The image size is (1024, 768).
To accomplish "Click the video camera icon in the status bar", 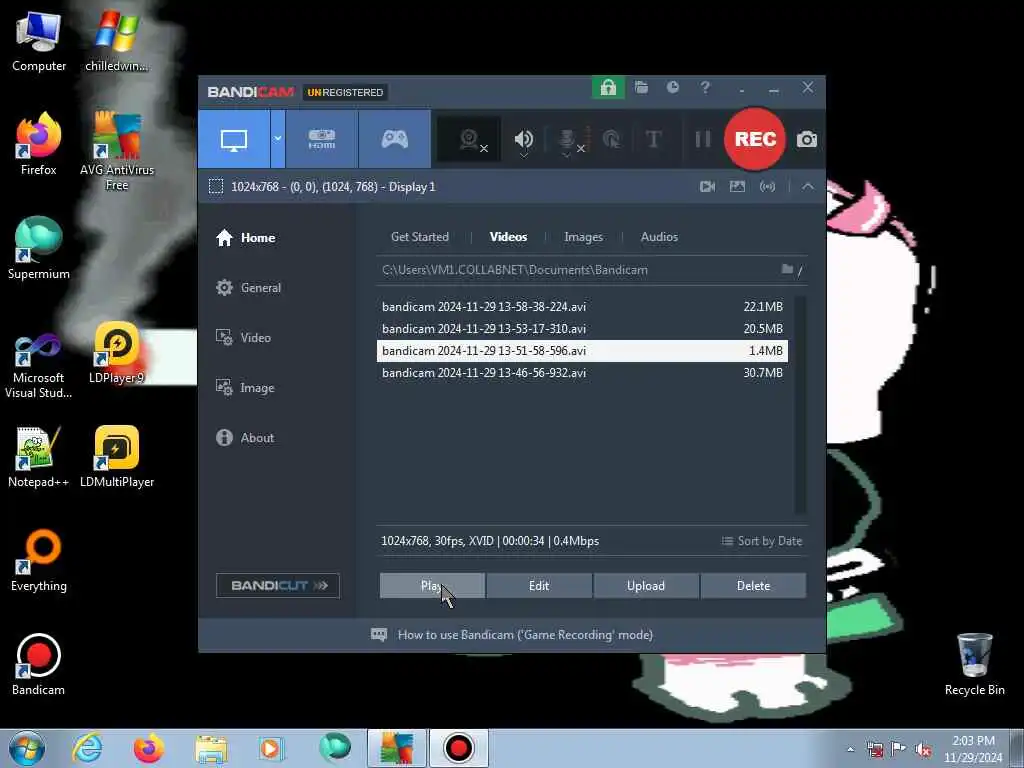I will (x=707, y=187).
